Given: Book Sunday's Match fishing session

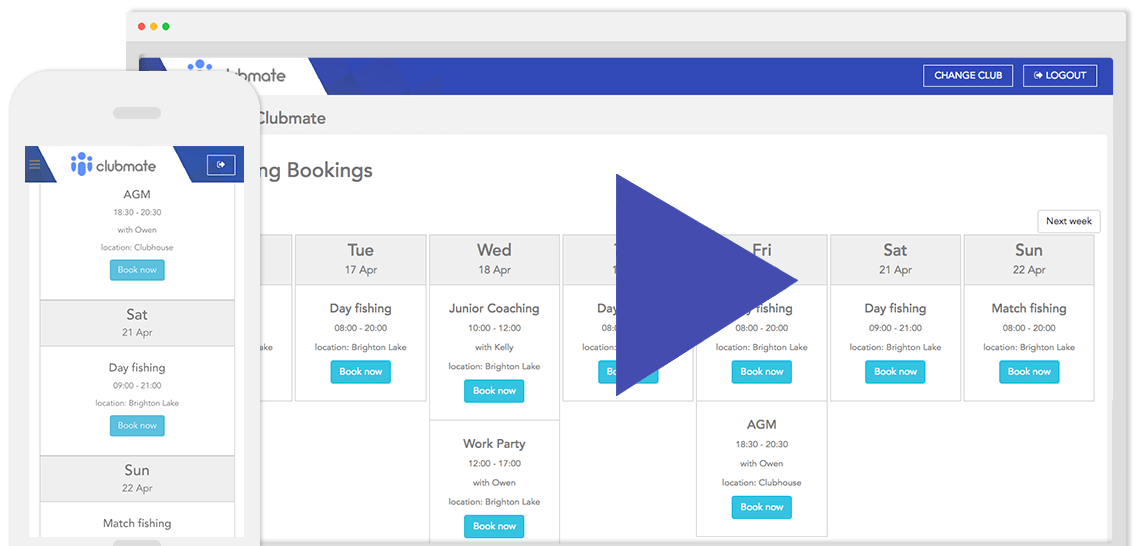Looking at the screenshot, I should 1029,372.
